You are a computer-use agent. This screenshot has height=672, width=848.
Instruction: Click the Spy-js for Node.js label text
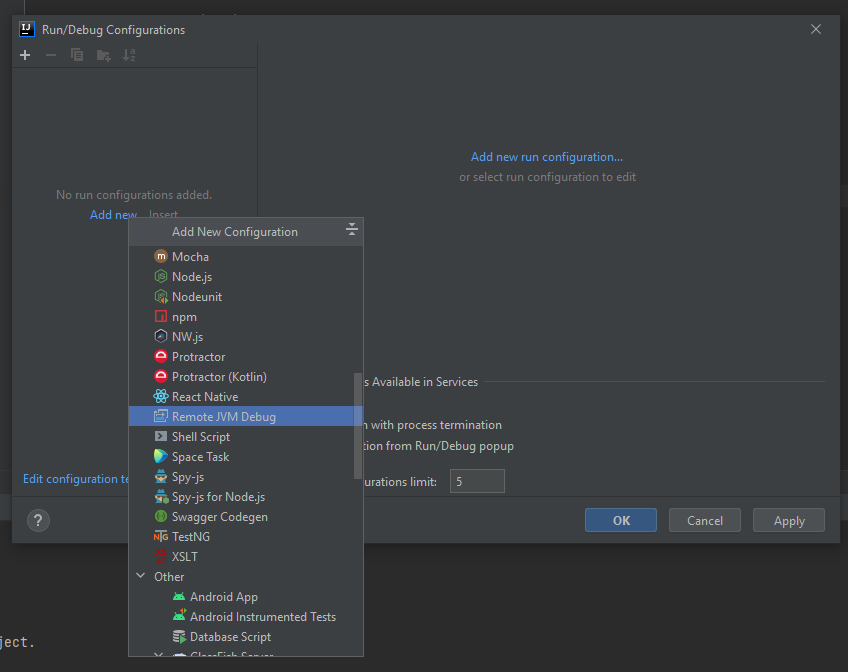tap(218, 497)
